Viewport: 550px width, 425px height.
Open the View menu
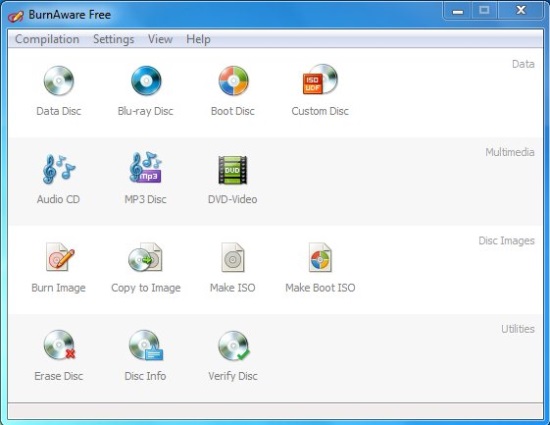click(160, 39)
